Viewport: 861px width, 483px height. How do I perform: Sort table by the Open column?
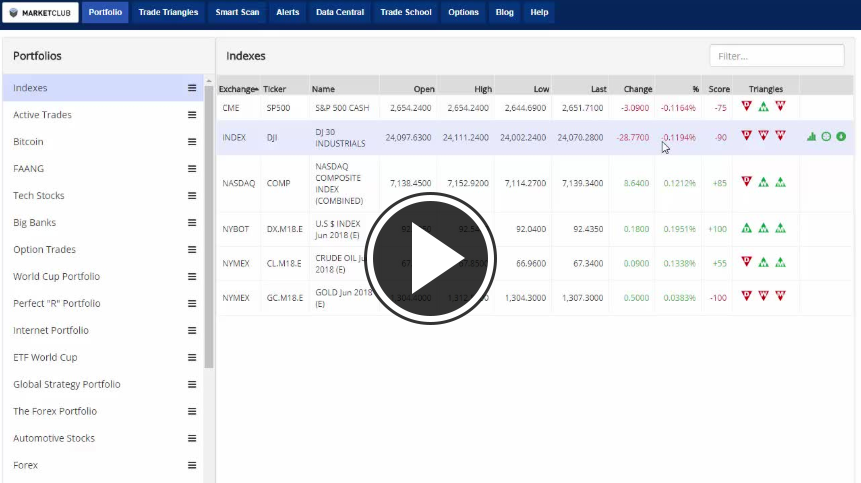tap(424, 89)
